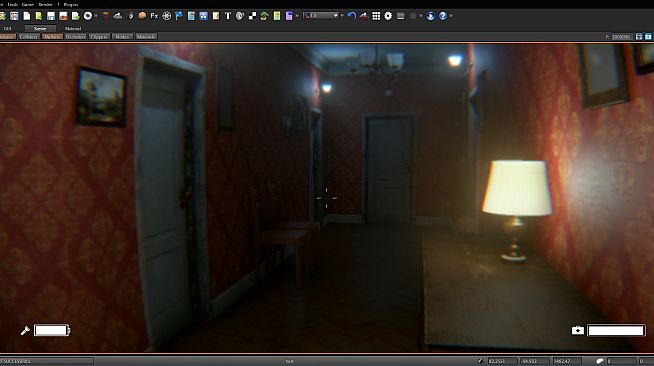Click the terrain landscape icon
The width and height of the screenshot is (654, 366).
coord(118,16)
